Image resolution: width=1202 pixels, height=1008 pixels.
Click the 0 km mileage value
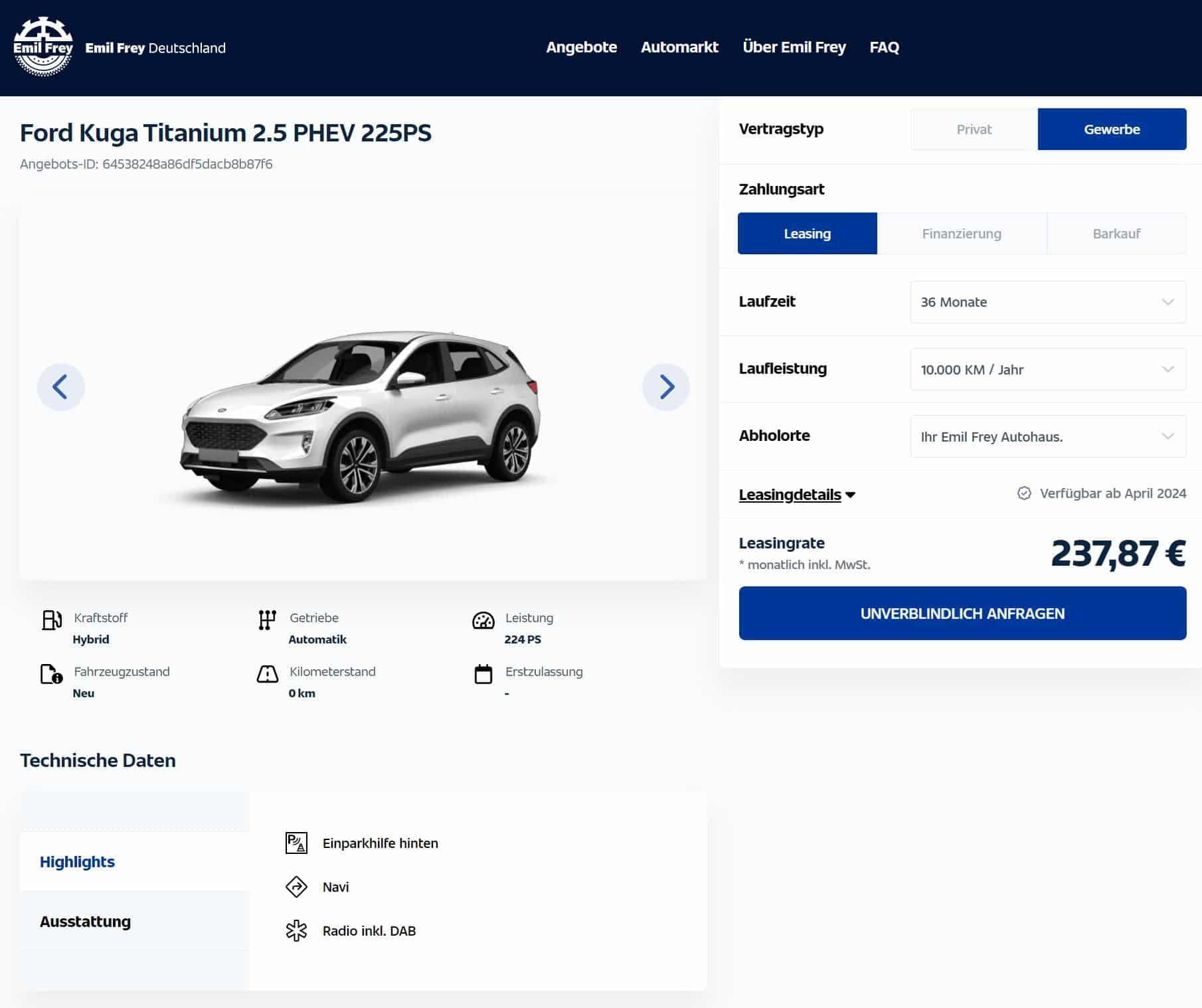[x=302, y=693]
